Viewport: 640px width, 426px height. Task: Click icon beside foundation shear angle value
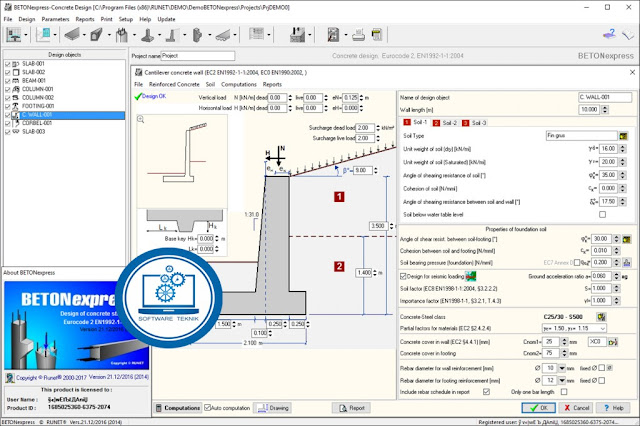point(627,239)
